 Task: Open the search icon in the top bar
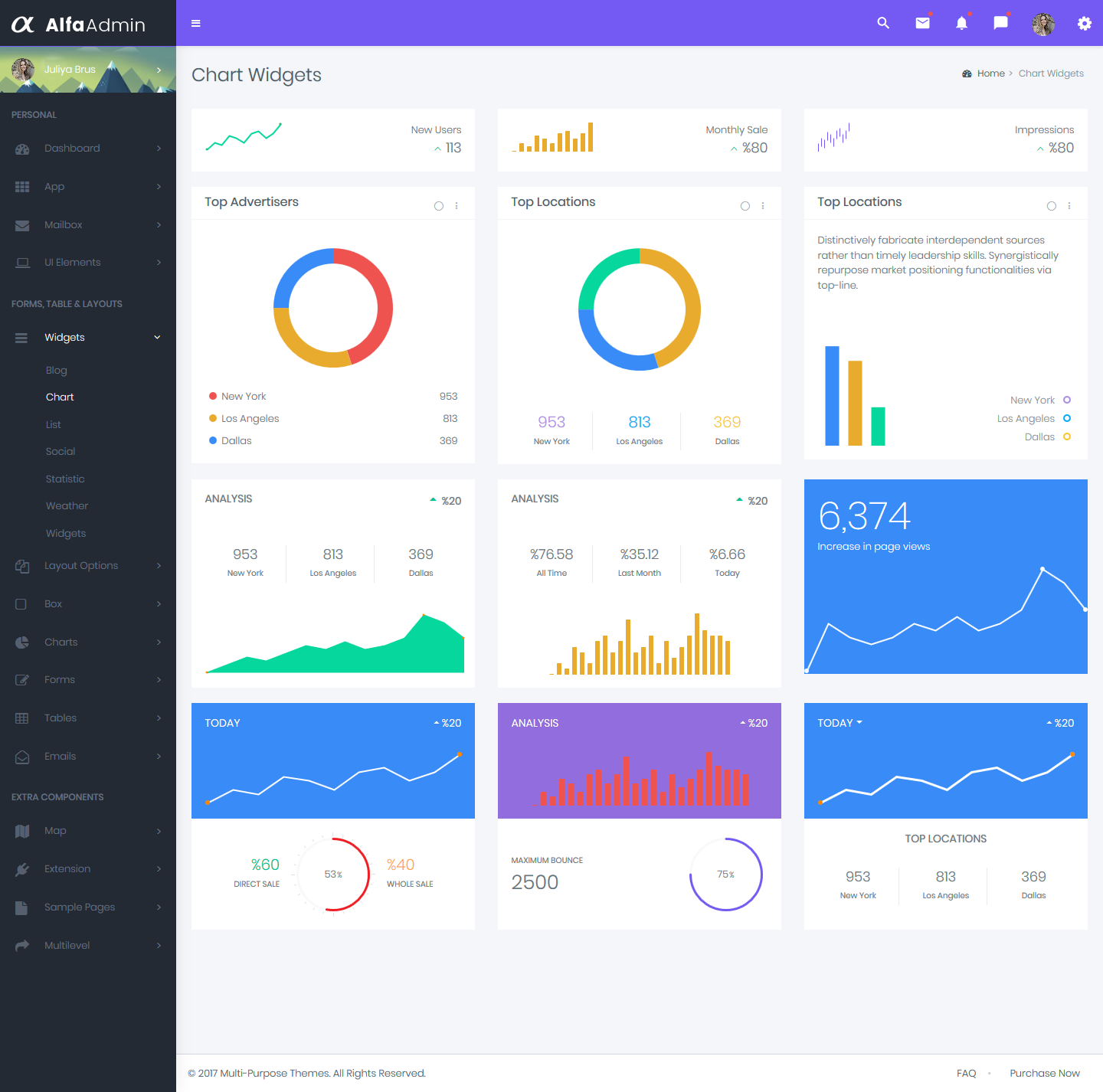click(883, 23)
